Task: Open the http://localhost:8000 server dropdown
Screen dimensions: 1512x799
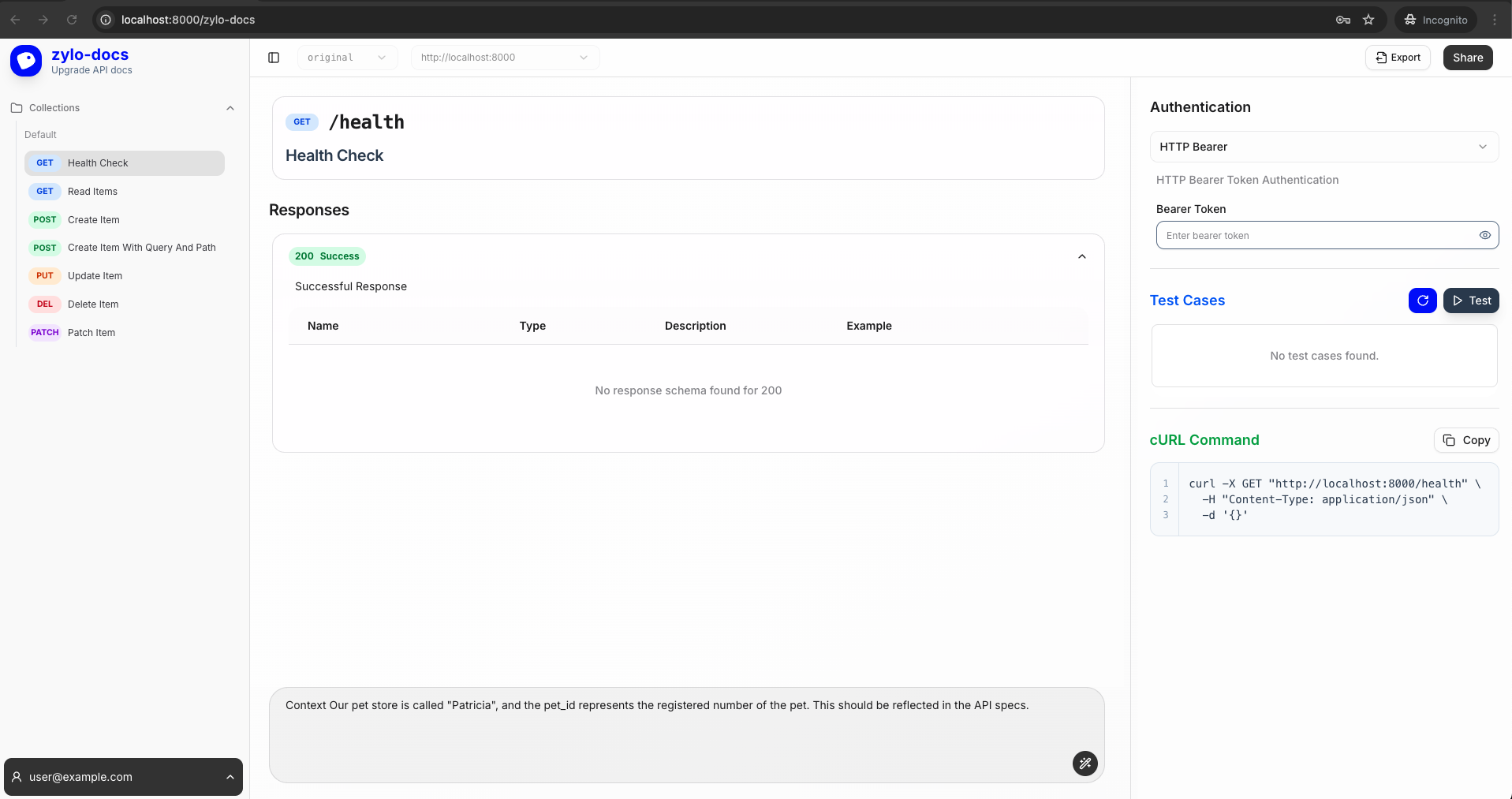Action: (506, 58)
